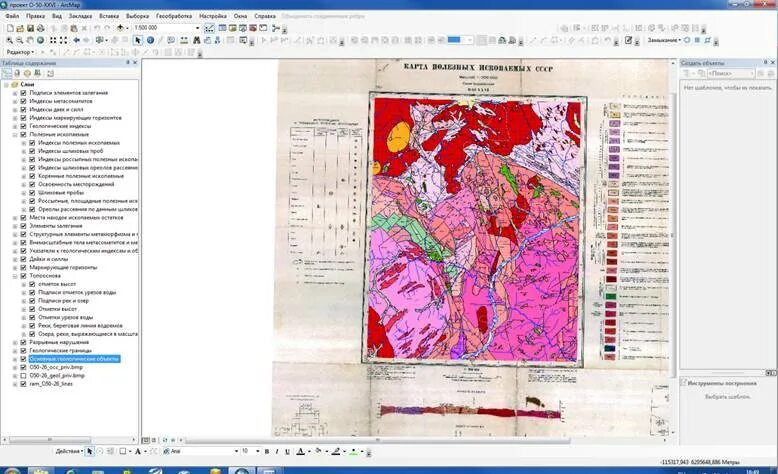Open the Файл menu
The image size is (778, 474).
[12, 16]
